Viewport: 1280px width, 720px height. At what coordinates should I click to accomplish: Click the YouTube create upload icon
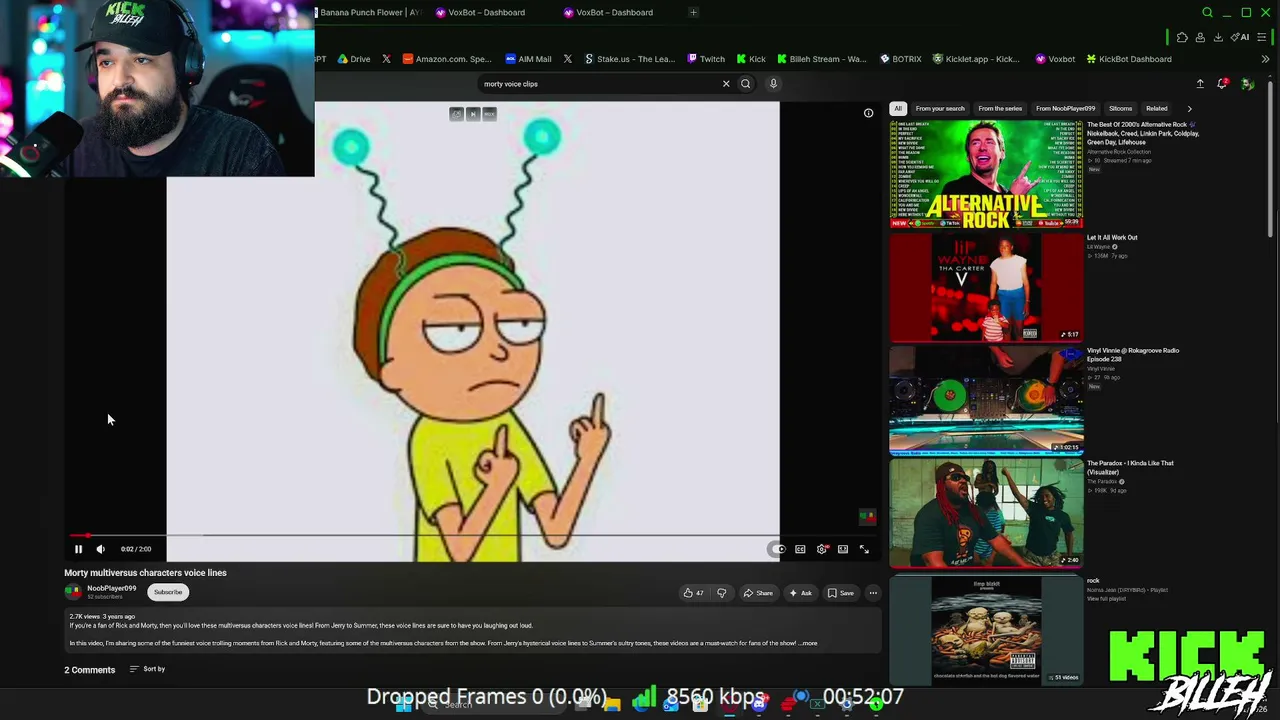coord(1200,84)
